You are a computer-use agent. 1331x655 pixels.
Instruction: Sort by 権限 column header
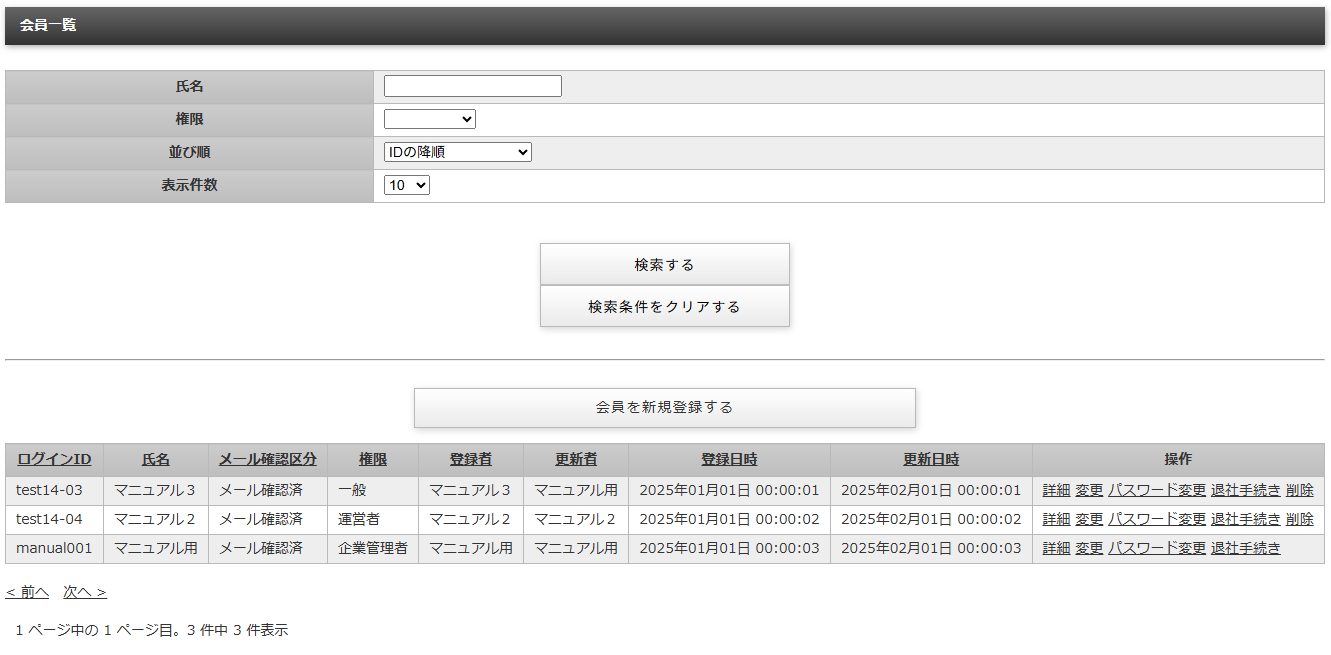pyautogui.click(x=372, y=460)
